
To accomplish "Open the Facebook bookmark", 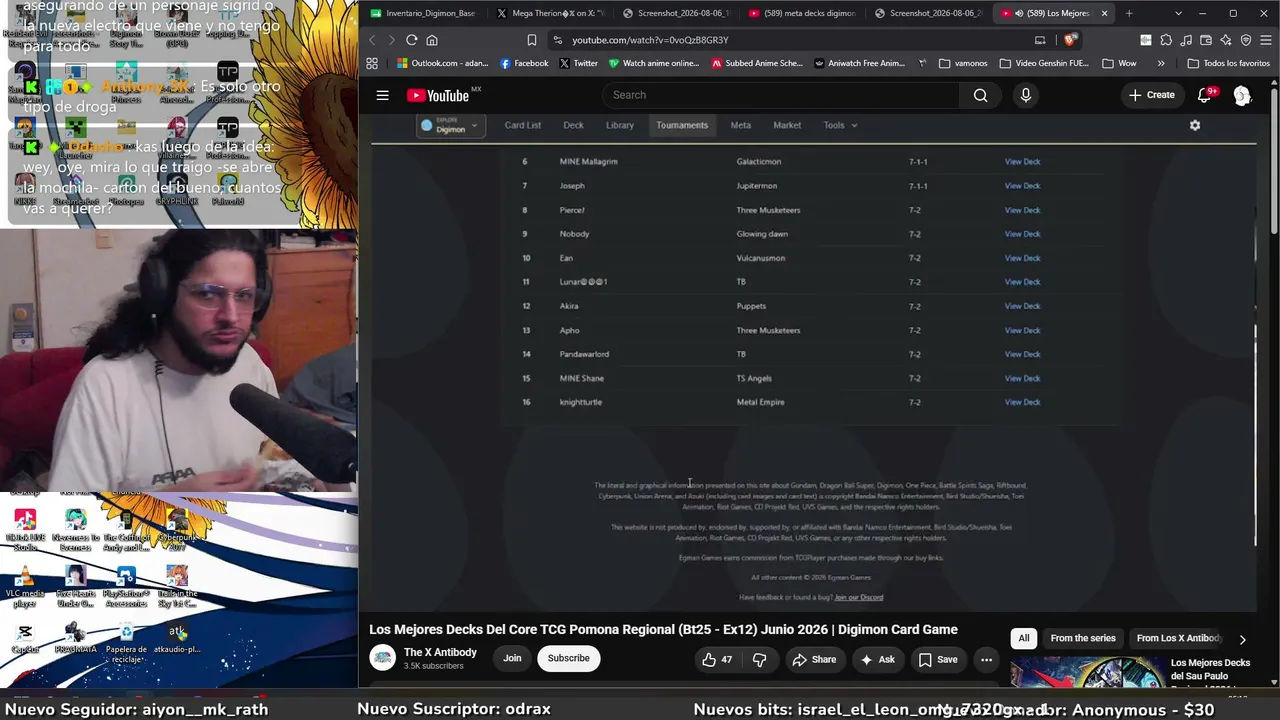I will pyautogui.click(x=524, y=63).
